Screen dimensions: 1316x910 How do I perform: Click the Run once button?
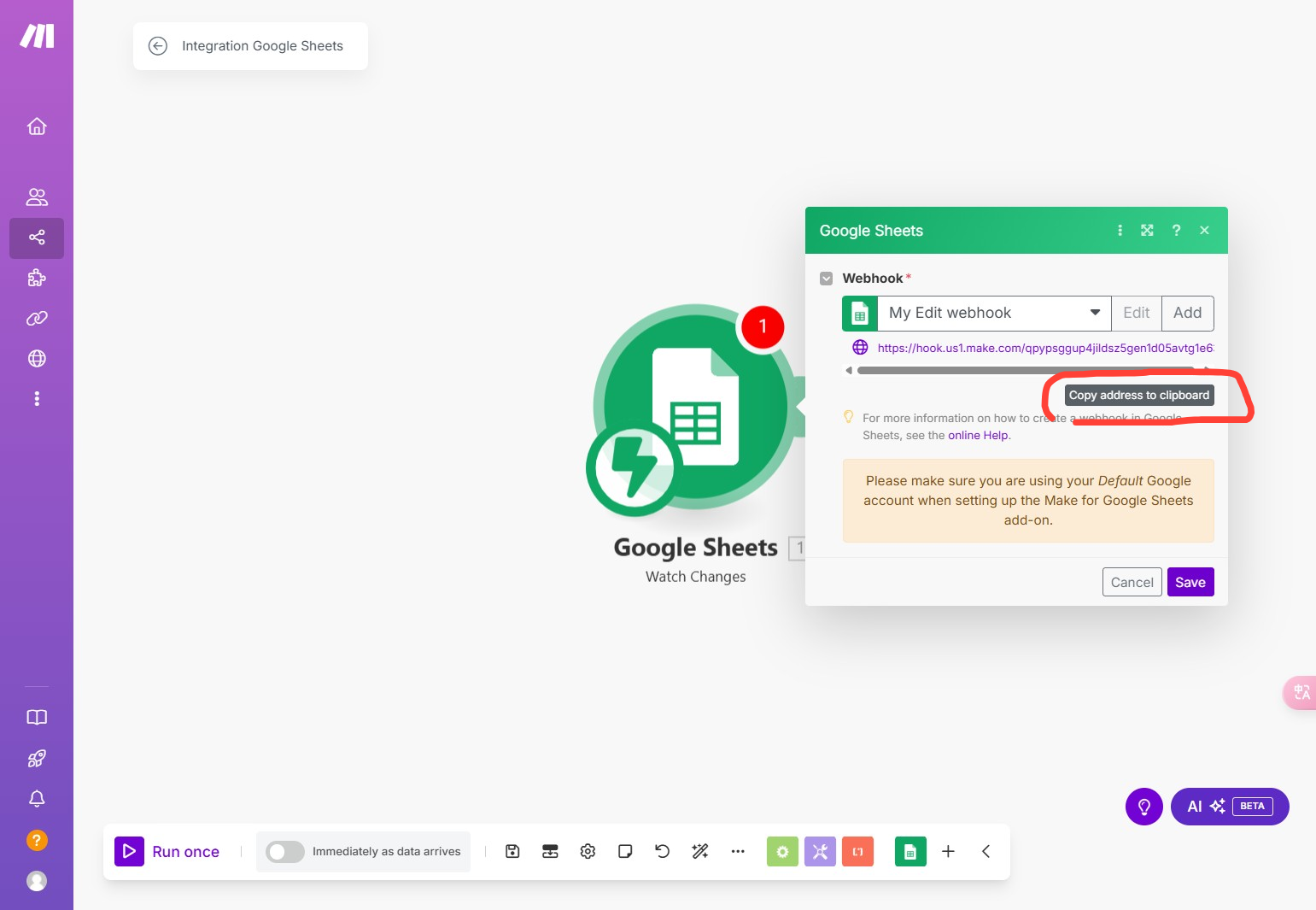click(x=167, y=851)
